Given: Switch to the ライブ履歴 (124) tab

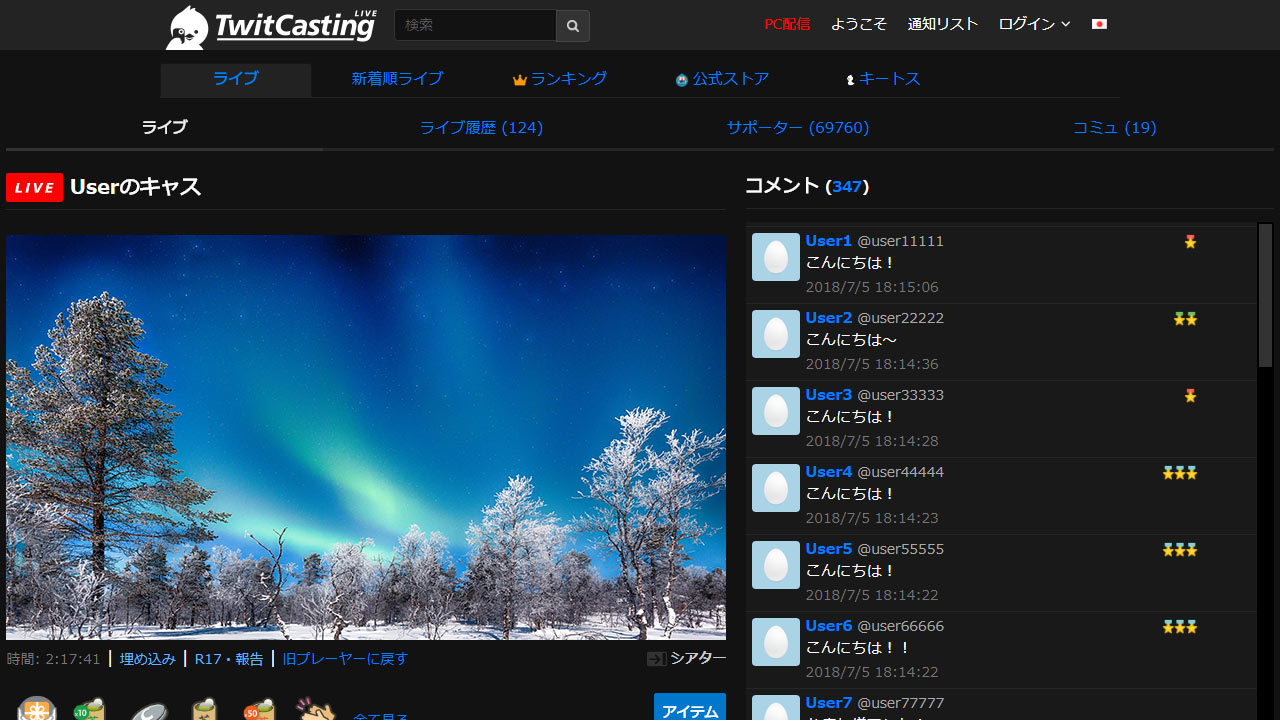Looking at the screenshot, I should pos(481,127).
